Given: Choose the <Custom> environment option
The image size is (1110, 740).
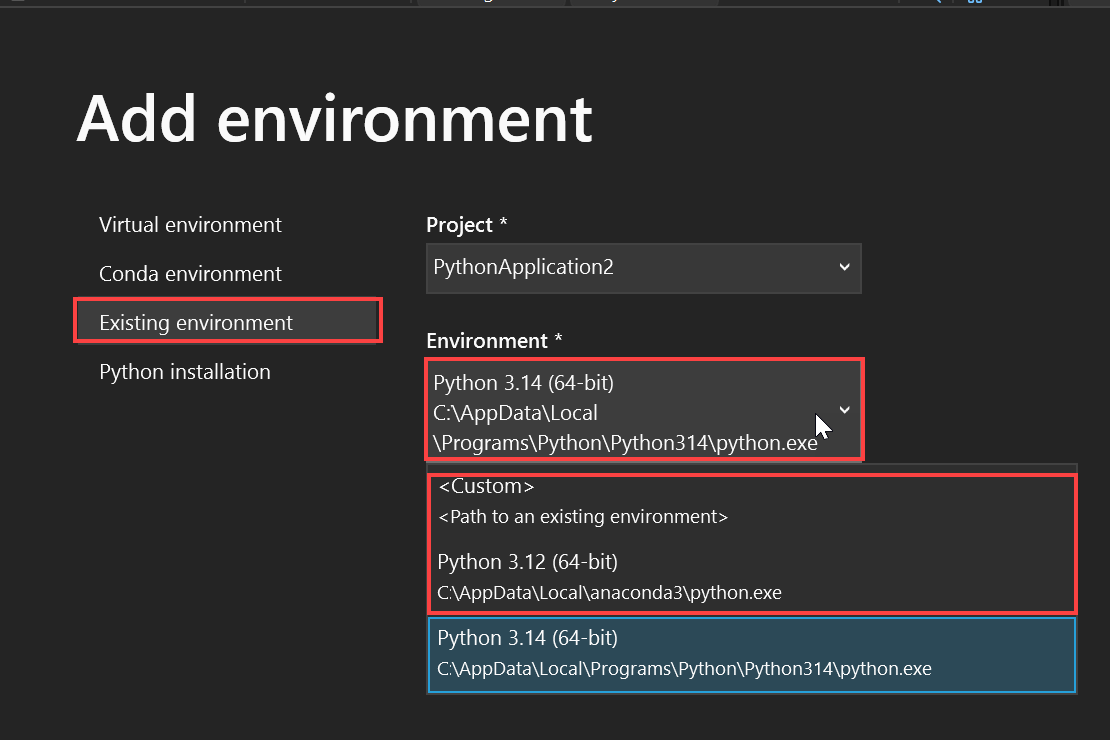Looking at the screenshot, I should point(486,485).
